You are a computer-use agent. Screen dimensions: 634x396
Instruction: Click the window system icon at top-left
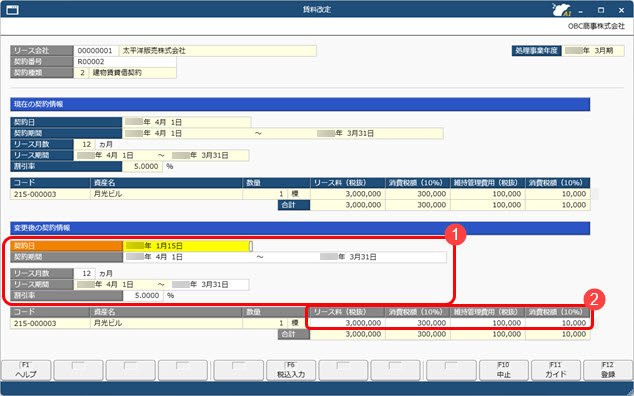tap(13, 10)
